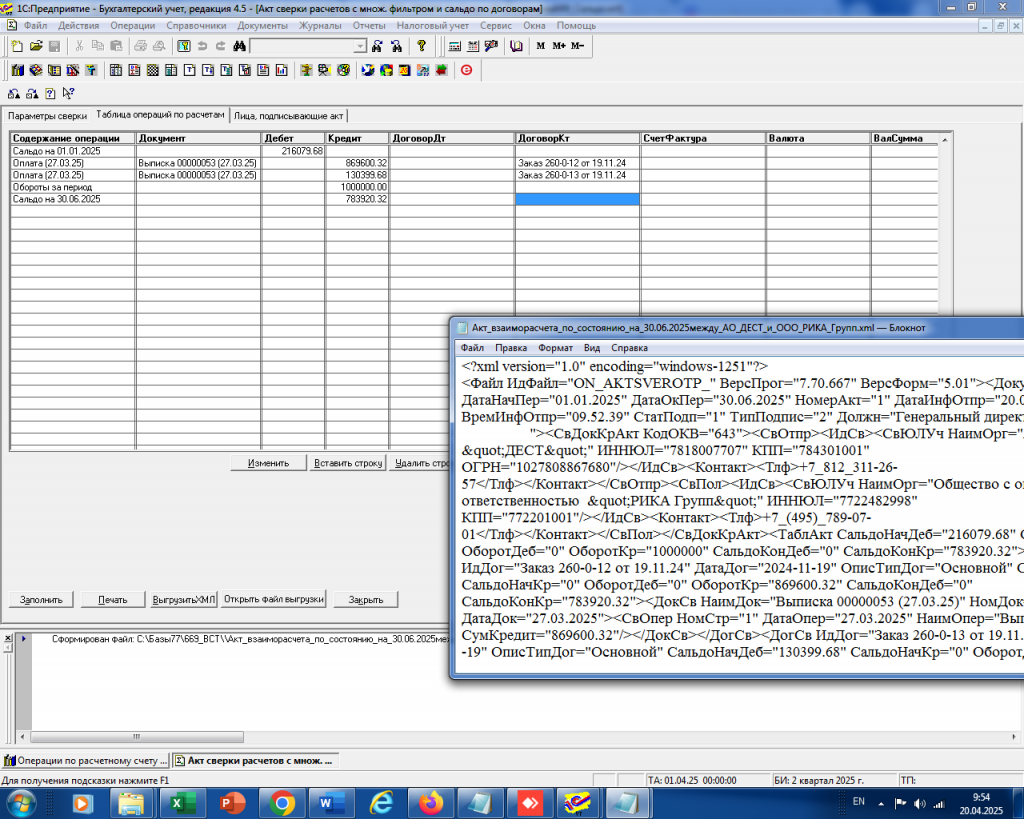Click the bar chart report icon in second toolbar
The width and height of the screenshot is (1024, 819).
coord(281,70)
